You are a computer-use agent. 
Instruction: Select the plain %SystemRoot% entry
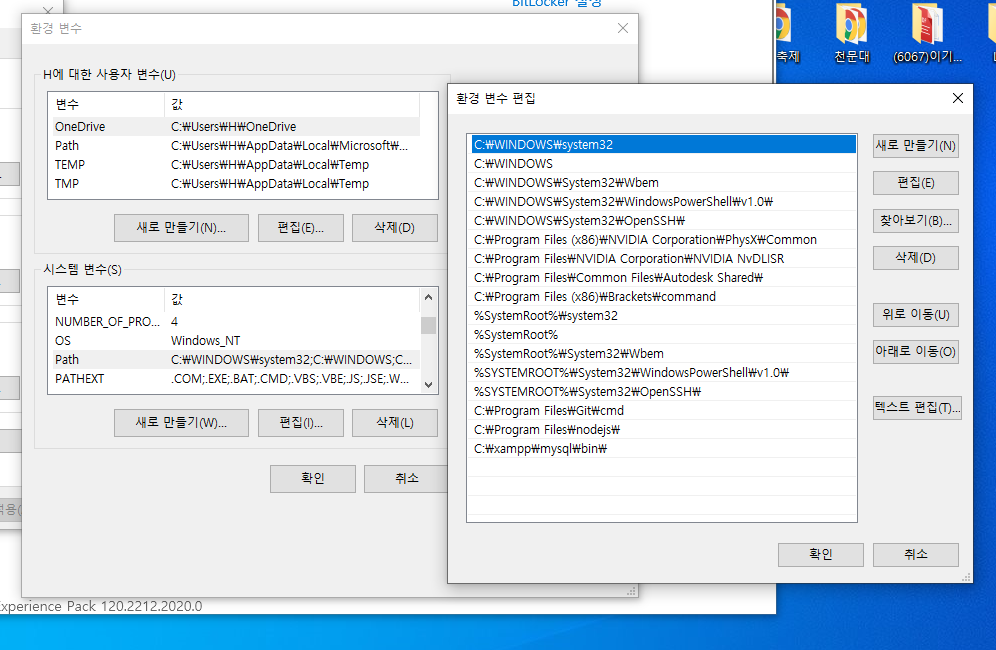point(663,334)
